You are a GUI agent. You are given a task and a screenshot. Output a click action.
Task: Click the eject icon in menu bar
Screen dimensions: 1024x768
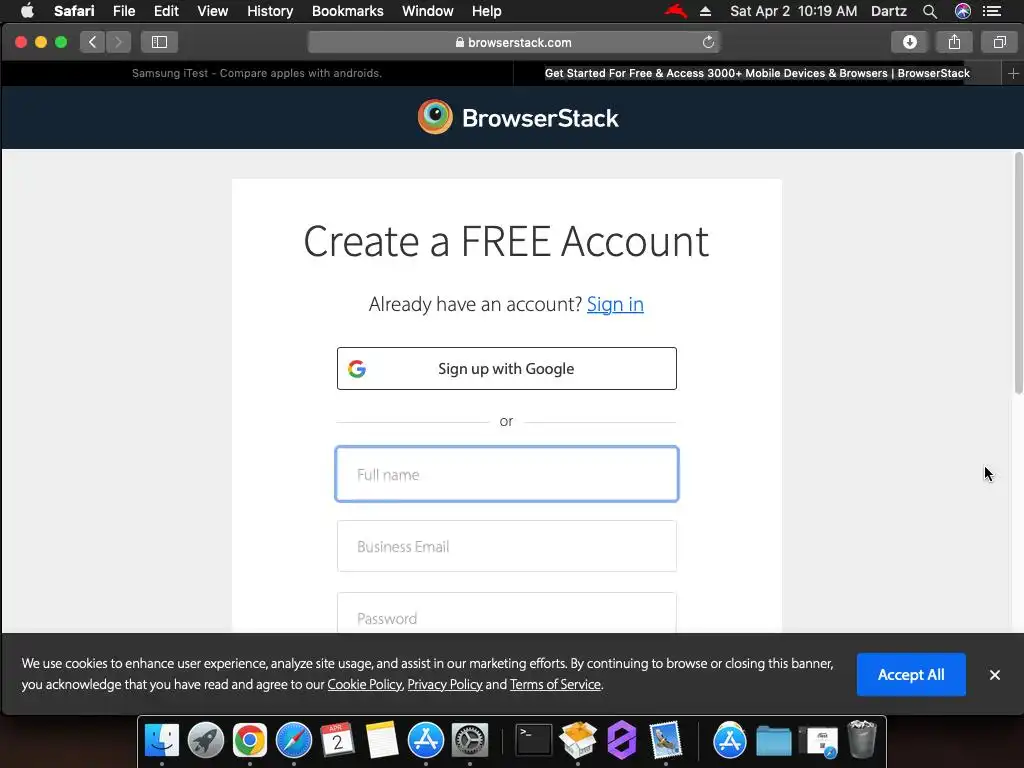click(705, 11)
